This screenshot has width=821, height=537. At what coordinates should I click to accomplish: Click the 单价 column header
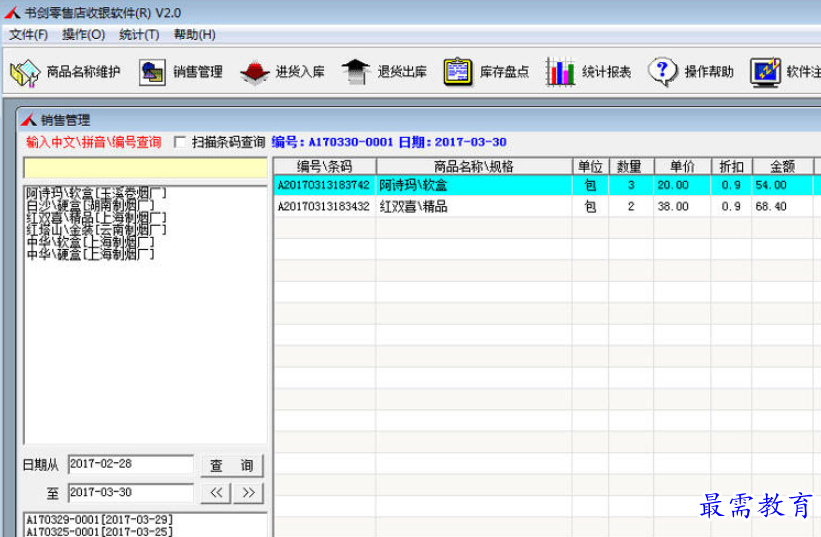[682, 166]
